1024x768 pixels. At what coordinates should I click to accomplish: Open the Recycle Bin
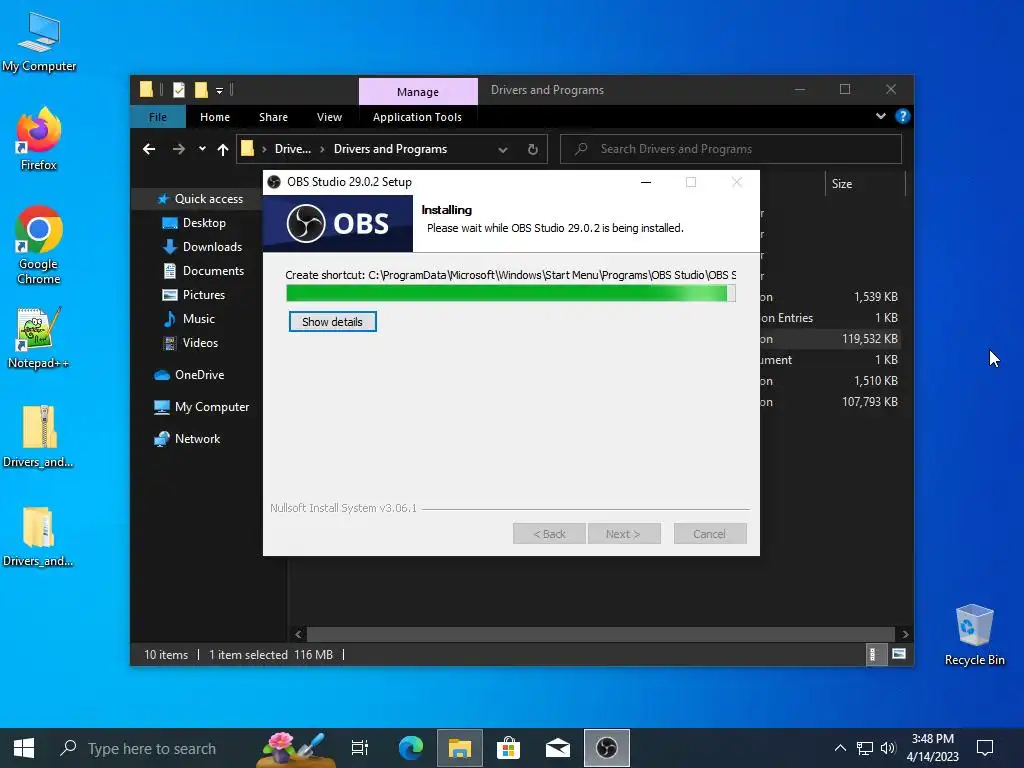point(974,635)
